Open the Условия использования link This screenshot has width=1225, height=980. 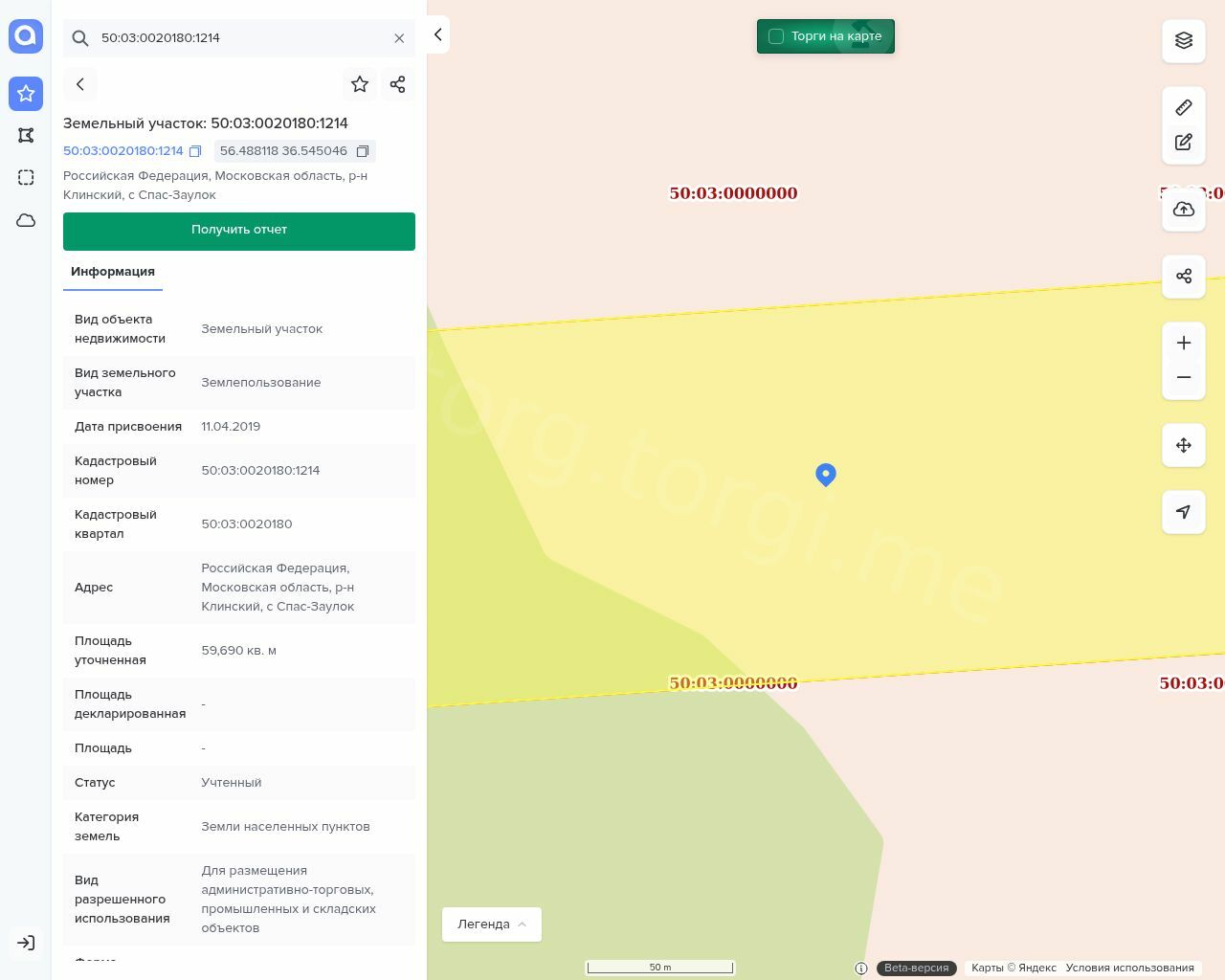click(1129, 968)
